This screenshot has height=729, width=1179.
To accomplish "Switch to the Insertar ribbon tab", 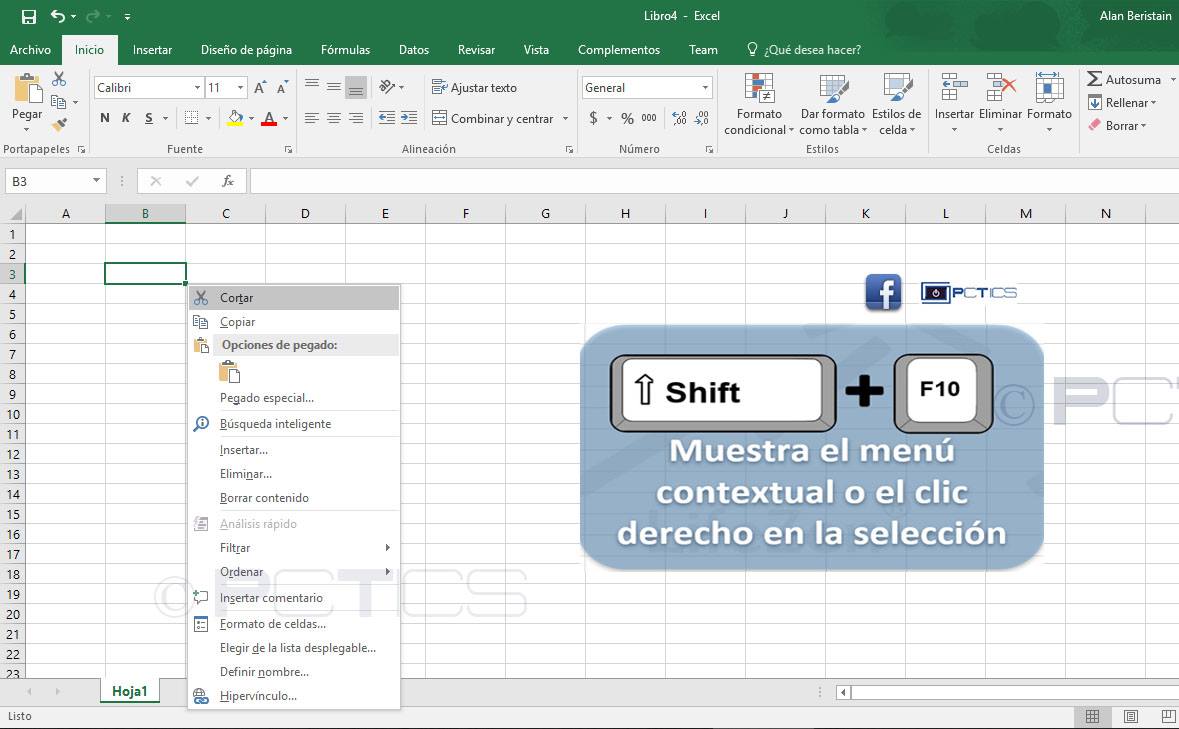I will pyautogui.click(x=152, y=50).
